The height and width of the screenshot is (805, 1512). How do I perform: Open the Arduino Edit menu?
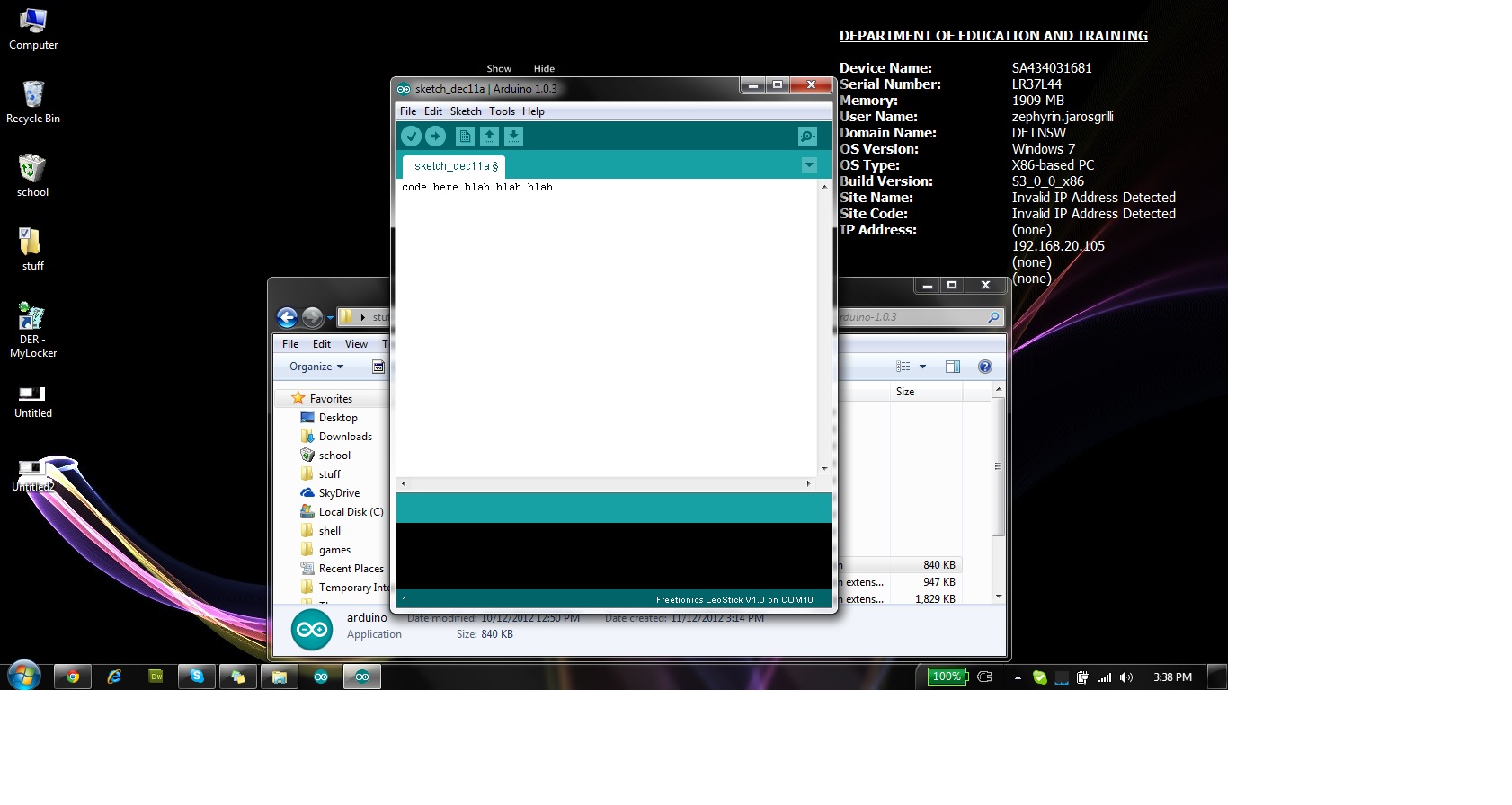433,111
